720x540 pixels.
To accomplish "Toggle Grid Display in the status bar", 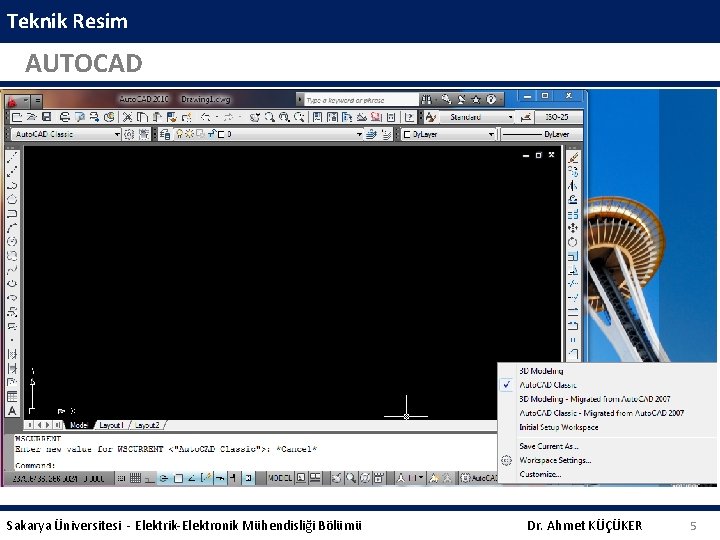I will click(x=135, y=478).
